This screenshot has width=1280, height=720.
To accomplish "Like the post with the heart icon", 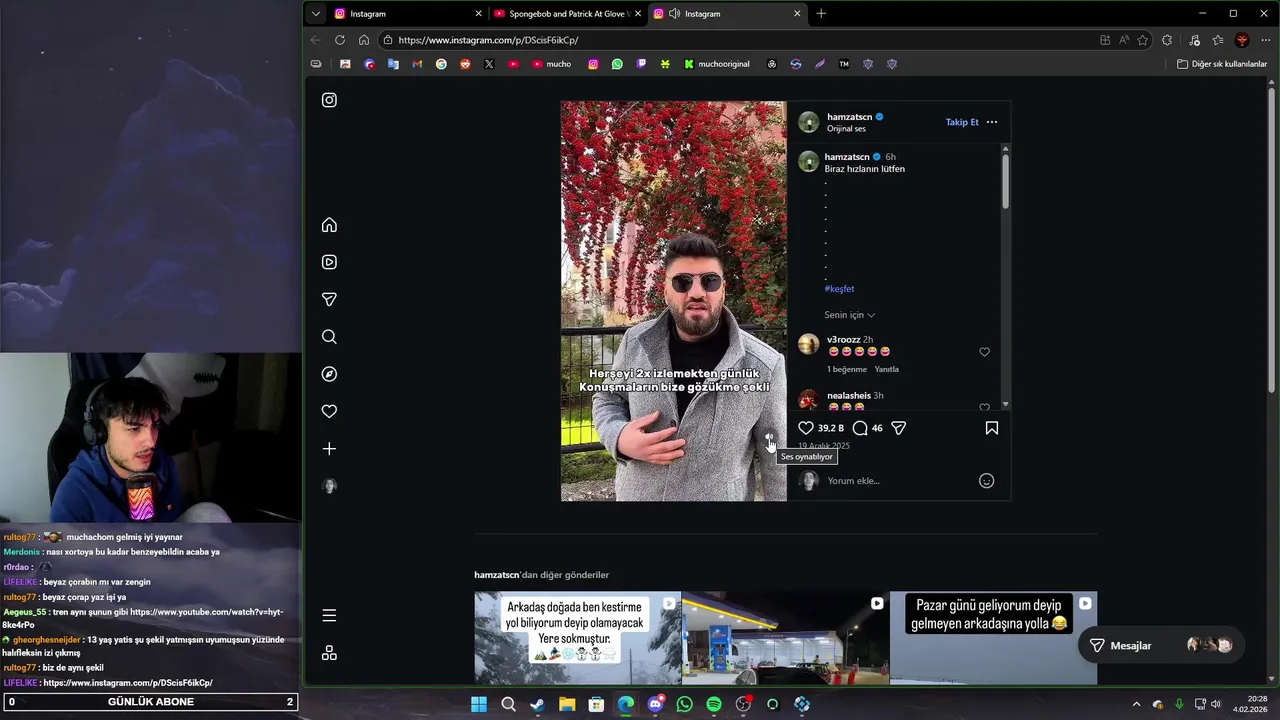I will pos(806,428).
